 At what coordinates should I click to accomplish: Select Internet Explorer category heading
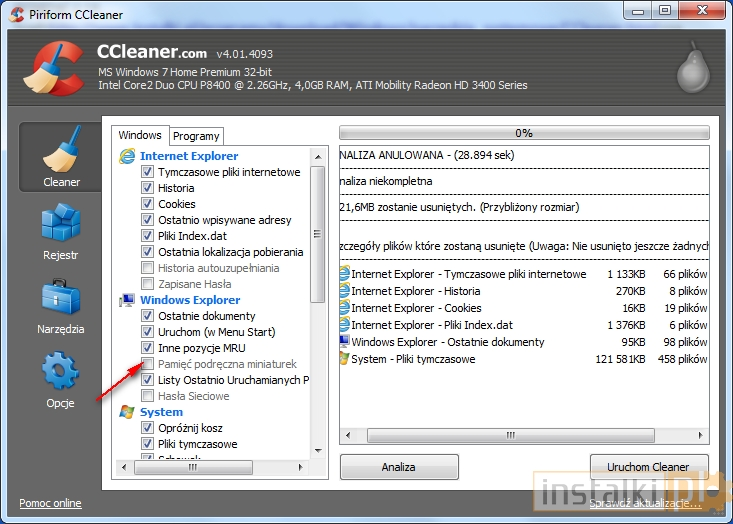189,156
